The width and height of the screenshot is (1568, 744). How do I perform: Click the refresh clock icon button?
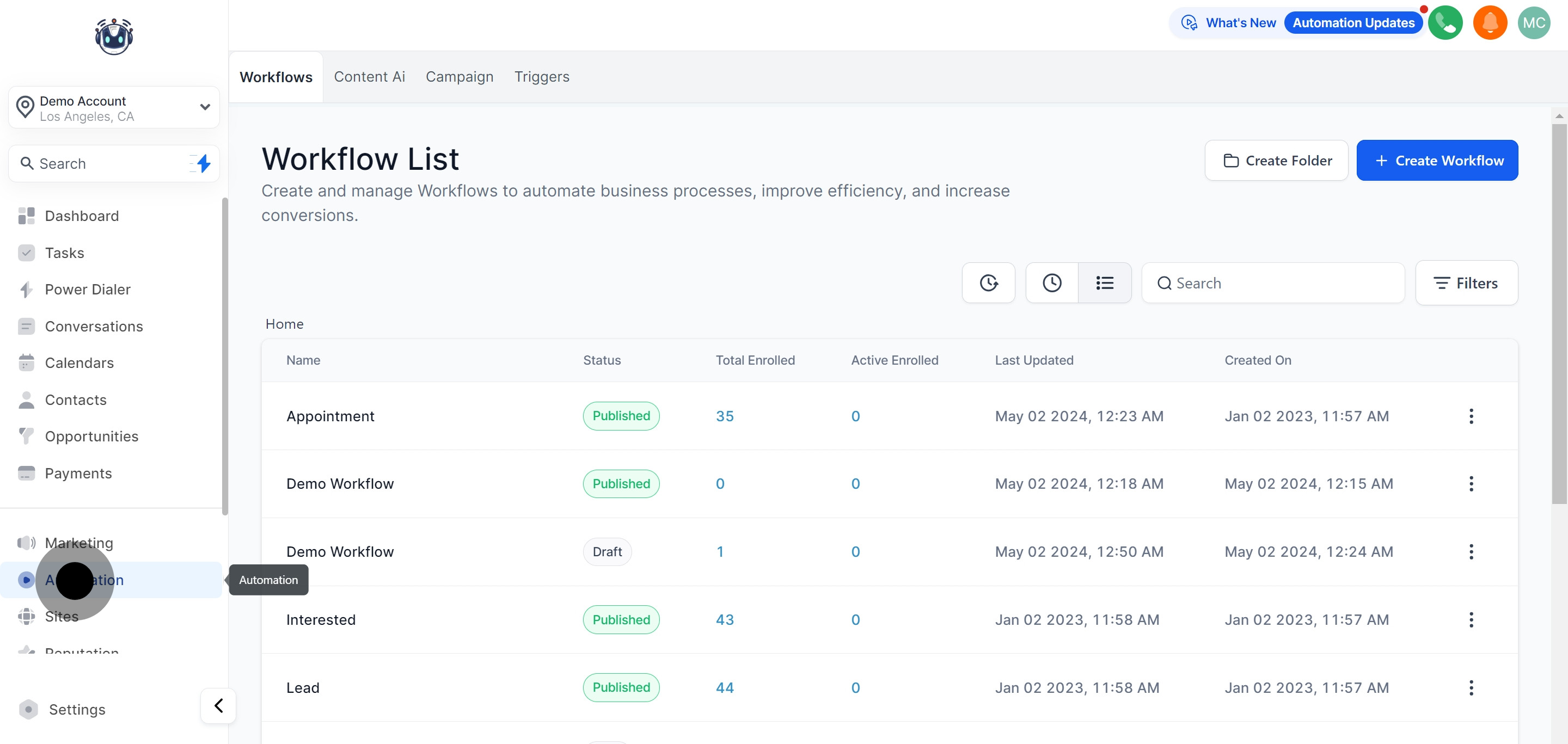click(989, 283)
